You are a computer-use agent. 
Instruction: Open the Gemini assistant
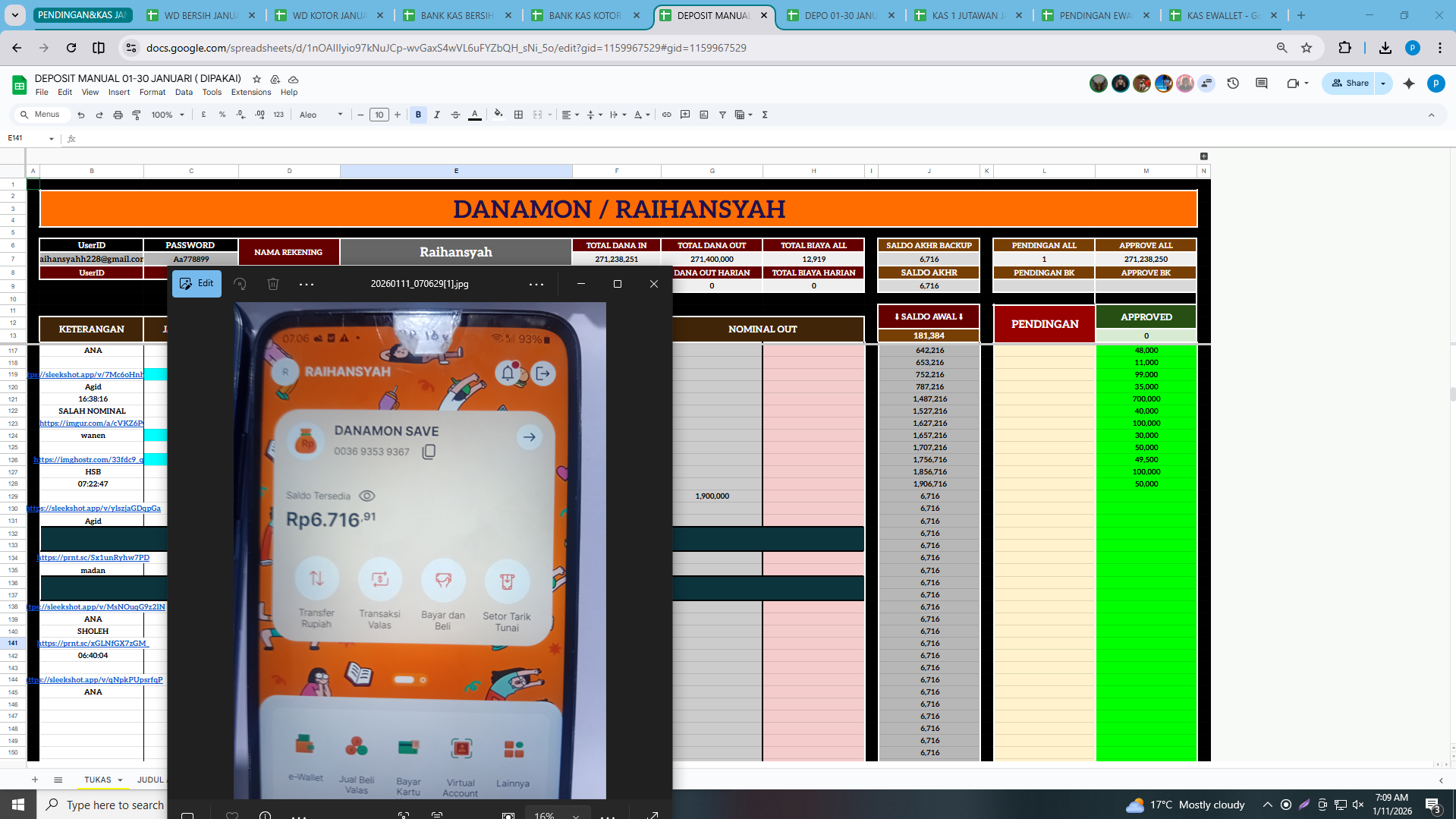1409,83
